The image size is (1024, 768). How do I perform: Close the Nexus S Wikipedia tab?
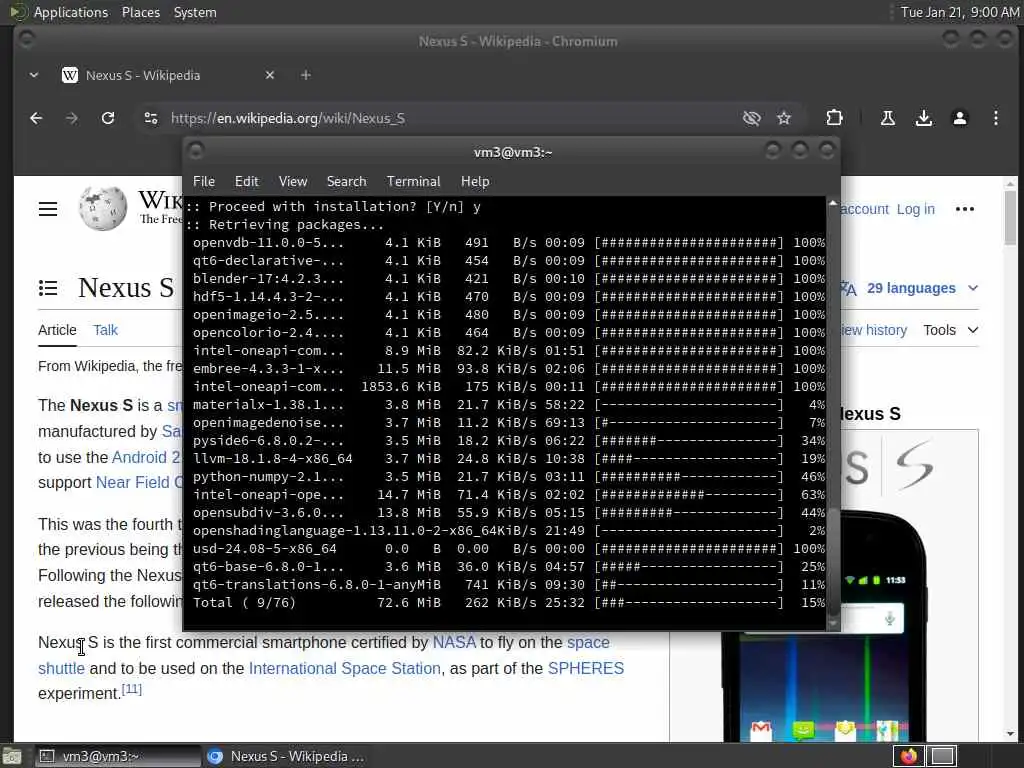(x=270, y=75)
